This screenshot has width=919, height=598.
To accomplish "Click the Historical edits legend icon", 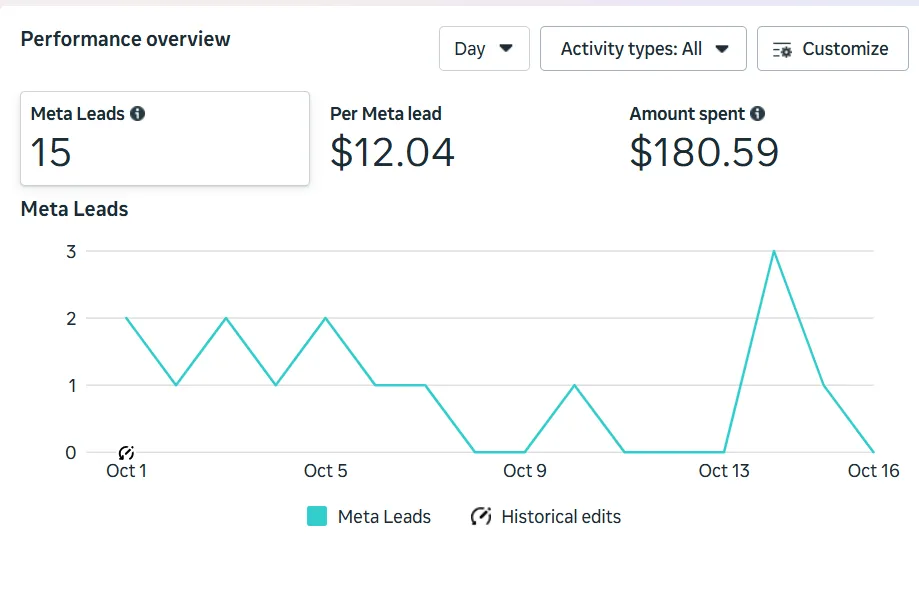I will 481,517.
